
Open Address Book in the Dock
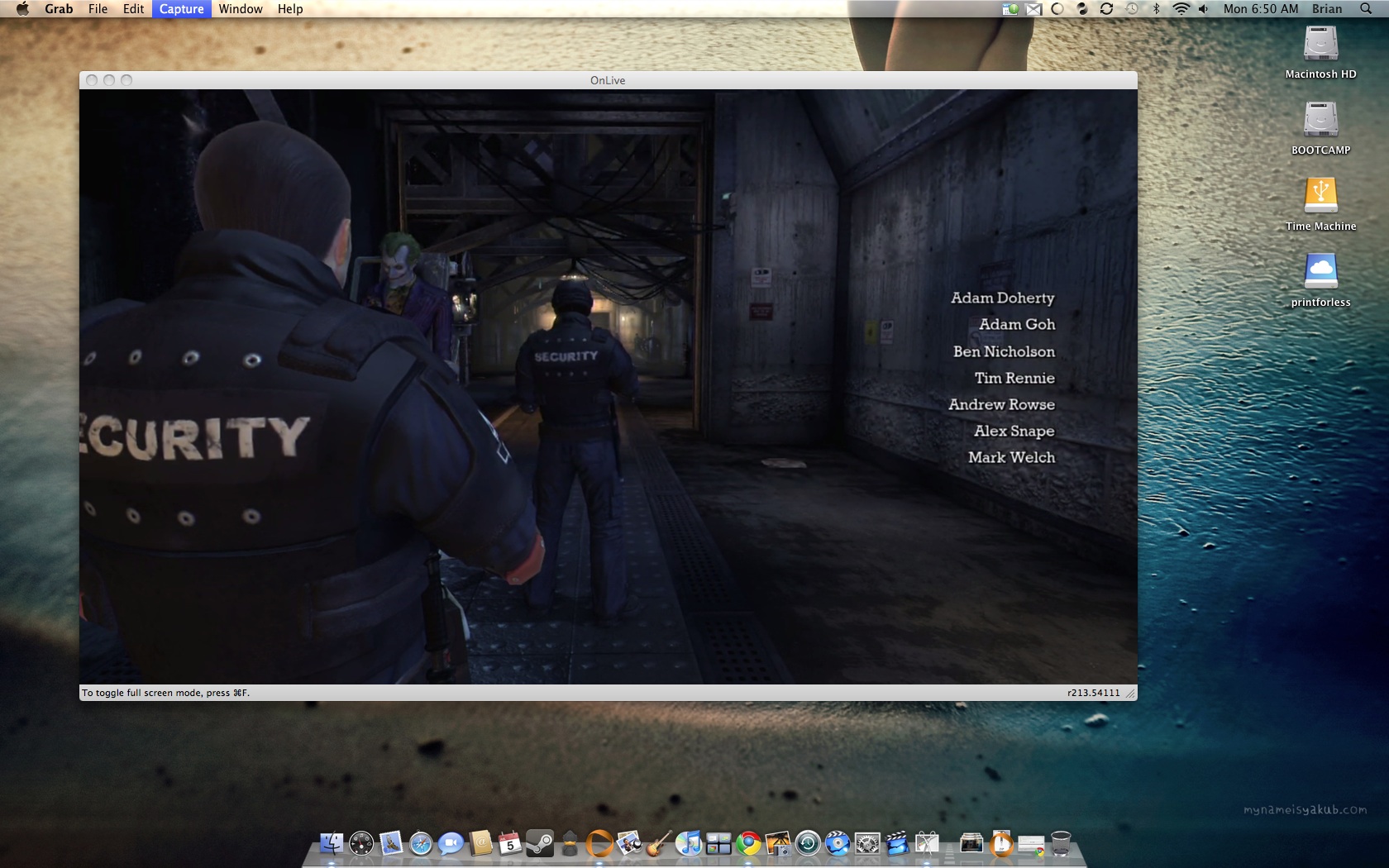480,843
